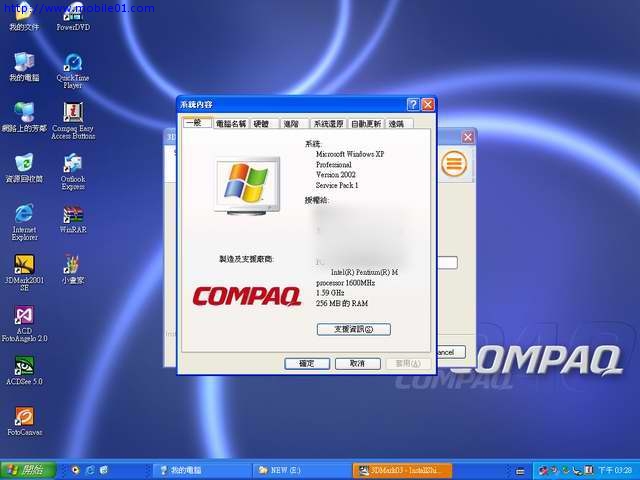Select the ACD FotoAngelo 2.0 icon
The height and width of the screenshot is (480, 640).
(24, 323)
